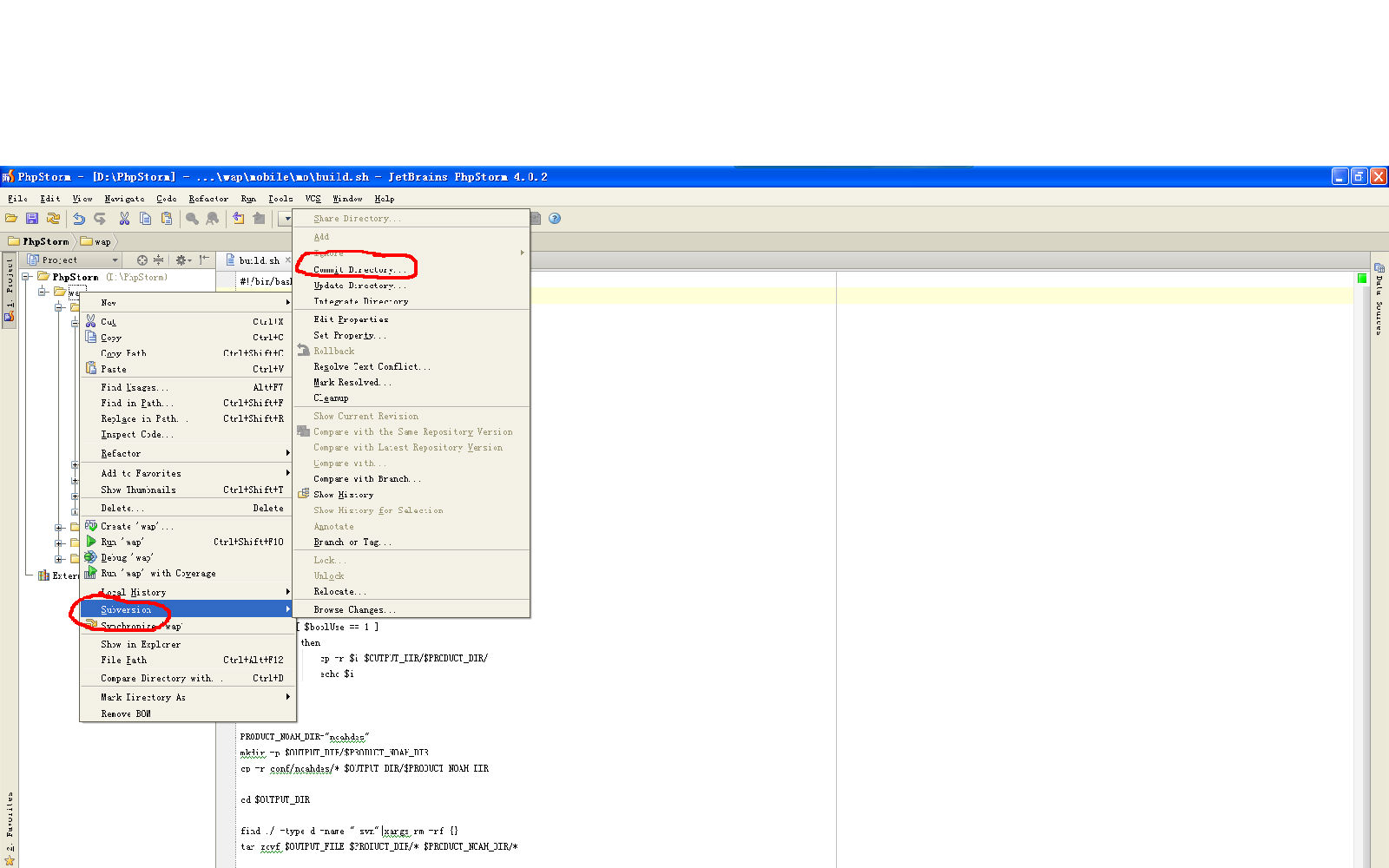Select Compare with Branch menu entry
This screenshot has width=1389, height=868.
click(411, 478)
